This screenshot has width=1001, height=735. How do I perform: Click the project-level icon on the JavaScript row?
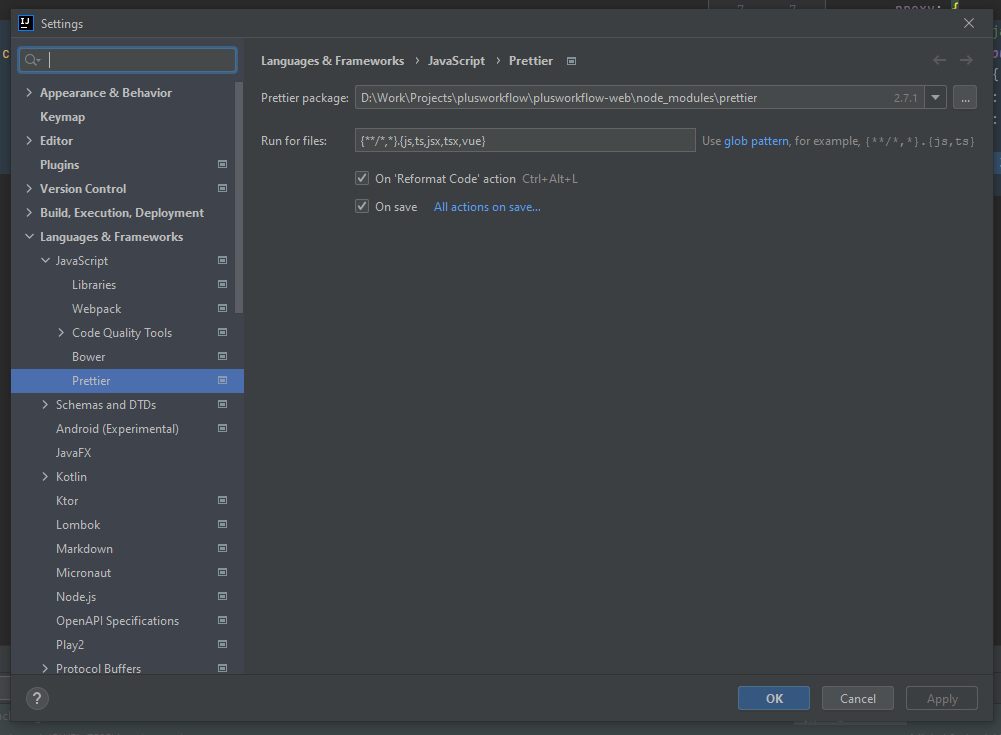[222, 261]
